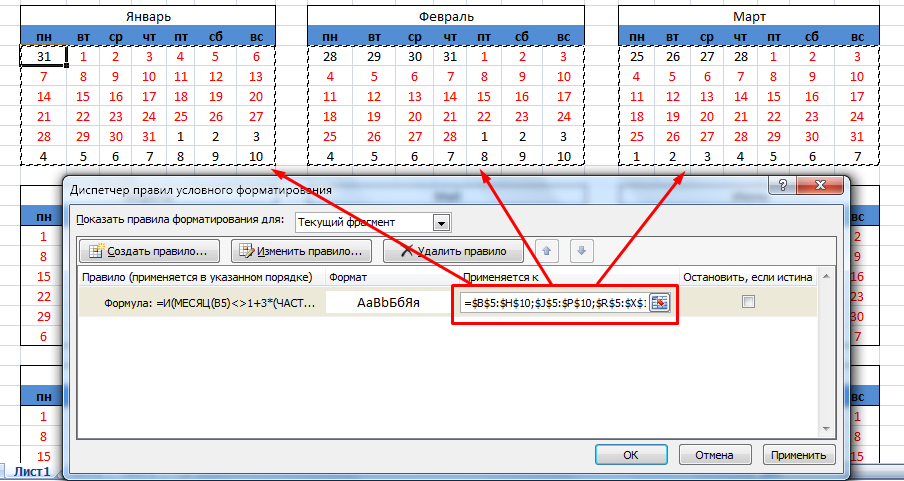Toggle 'Остановить, если истина' checkbox
The width and height of the screenshot is (904, 481).
tap(748, 302)
